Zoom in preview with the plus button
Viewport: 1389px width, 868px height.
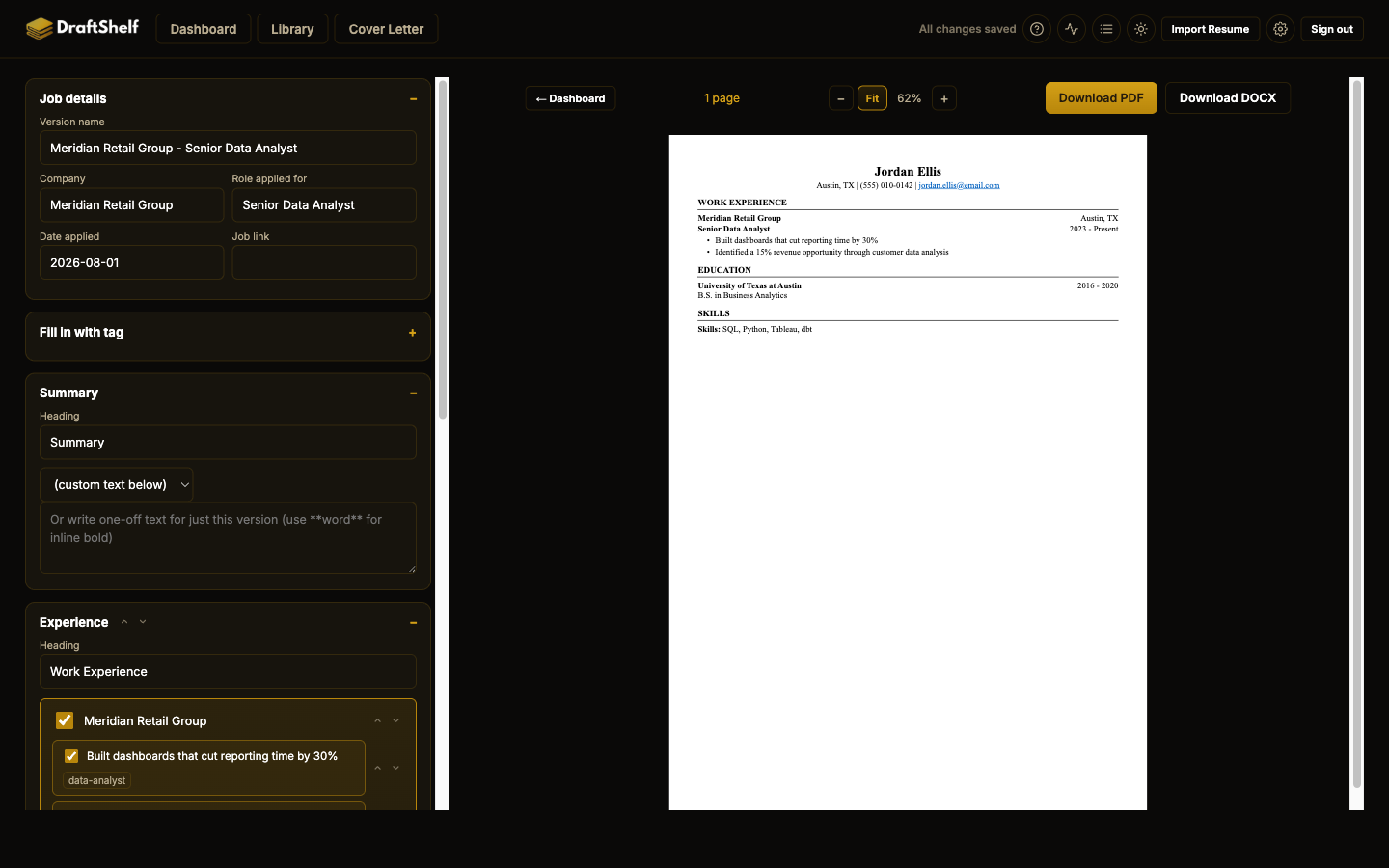944,98
